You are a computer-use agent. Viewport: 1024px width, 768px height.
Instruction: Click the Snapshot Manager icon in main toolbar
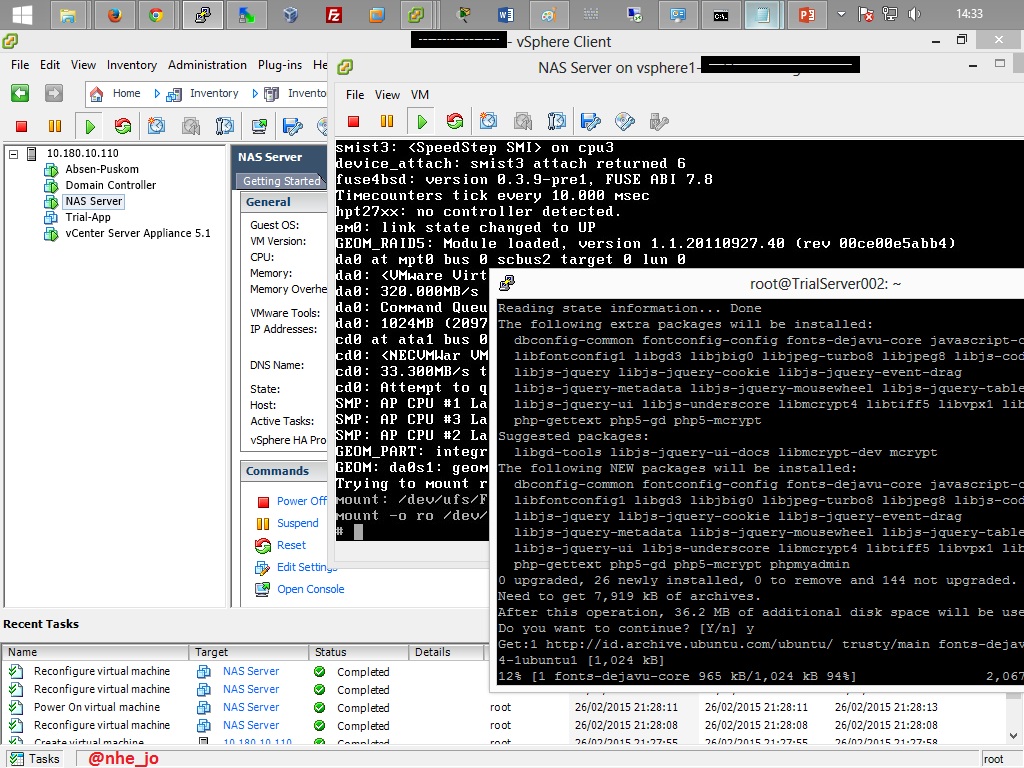coord(224,125)
